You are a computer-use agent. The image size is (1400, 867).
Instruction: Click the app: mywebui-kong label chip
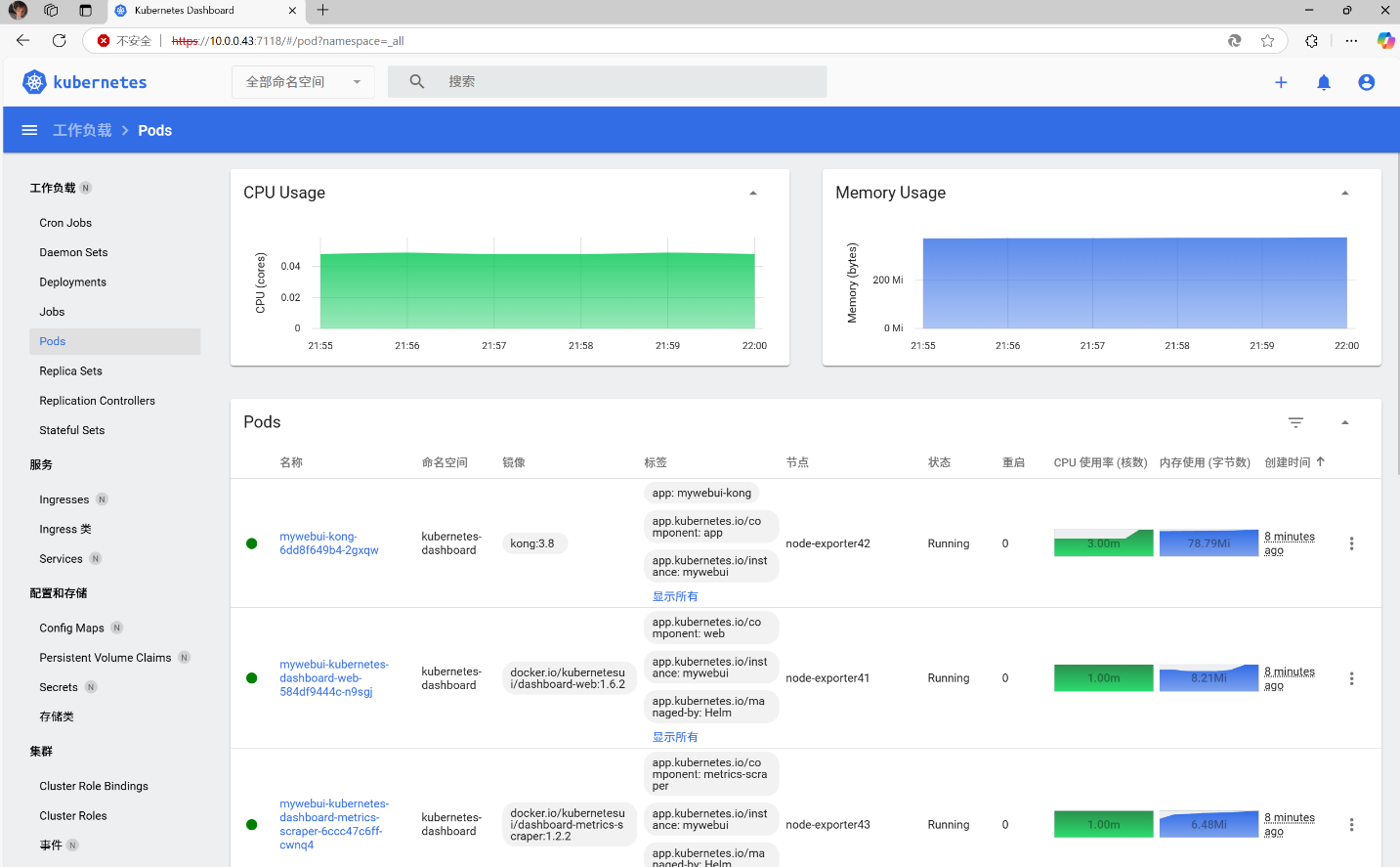coord(701,494)
